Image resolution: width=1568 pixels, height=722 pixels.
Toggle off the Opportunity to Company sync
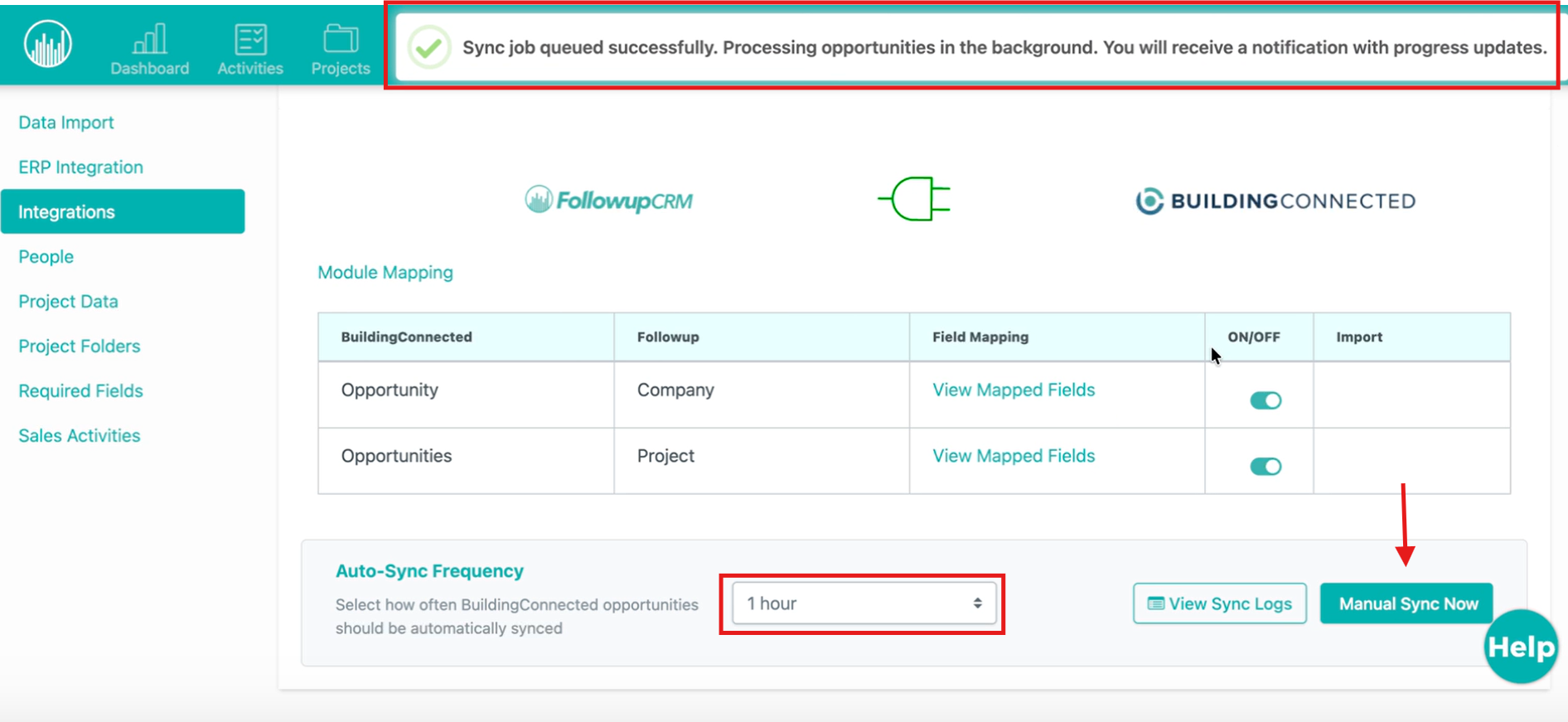(x=1266, y=400)
